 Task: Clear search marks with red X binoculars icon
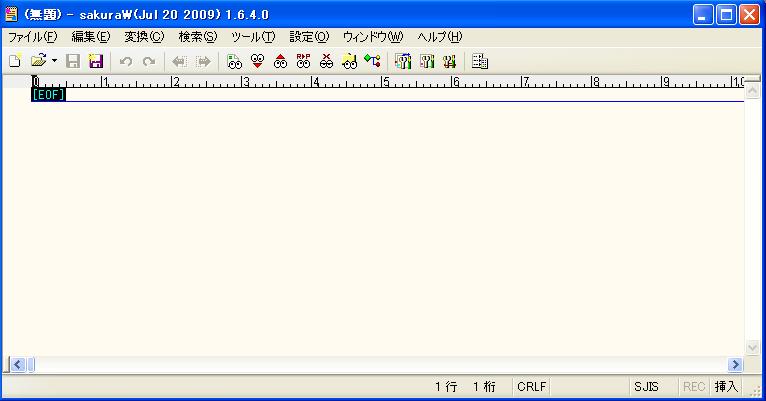(326, 61)
